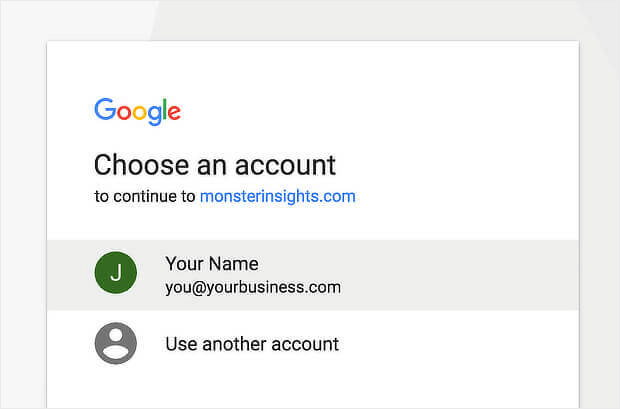The height and width of the screenshot is (409, 620).
Task: Click the Google logo
Action: tap(137, 111)
